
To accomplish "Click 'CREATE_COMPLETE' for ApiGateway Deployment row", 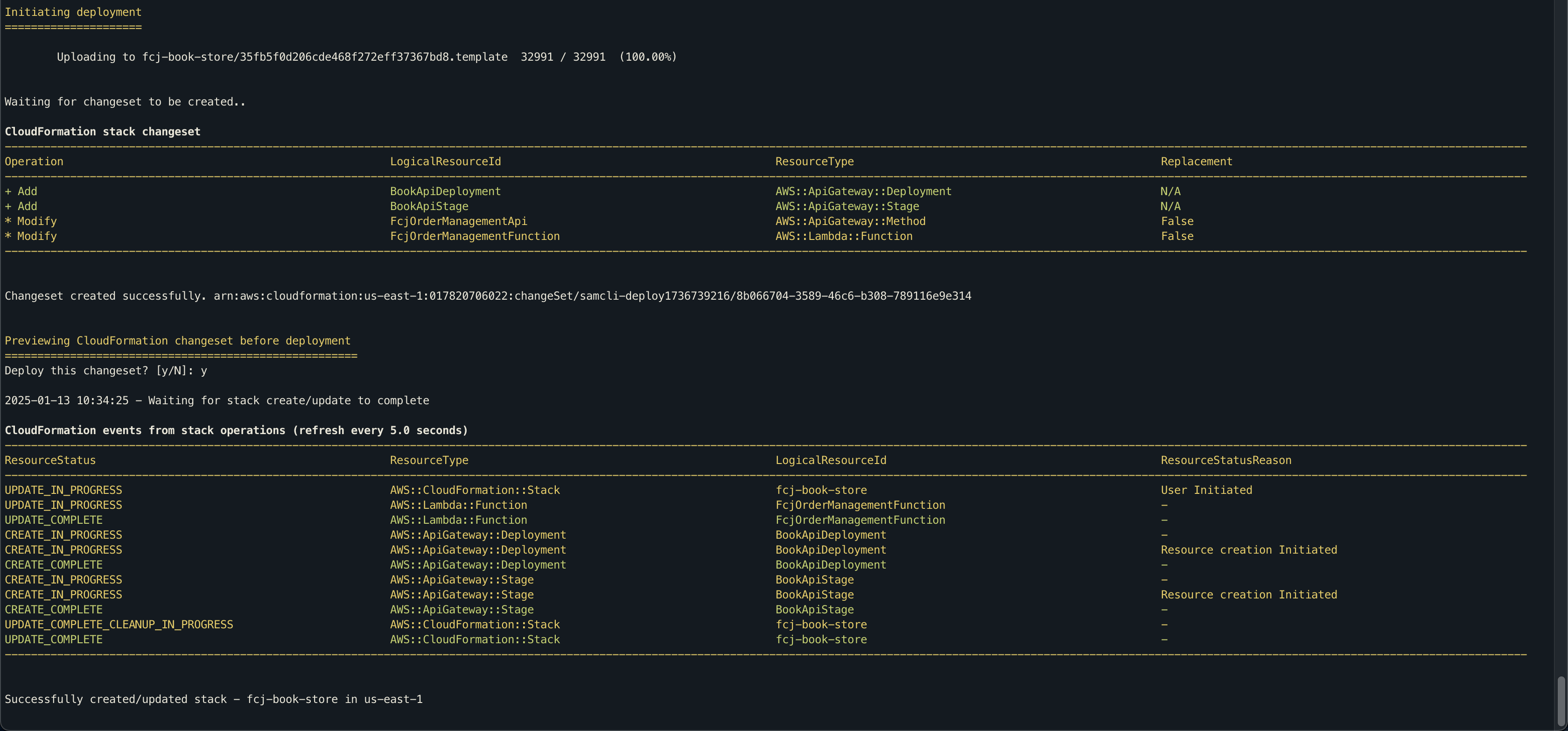I will (x=54, y=565).
